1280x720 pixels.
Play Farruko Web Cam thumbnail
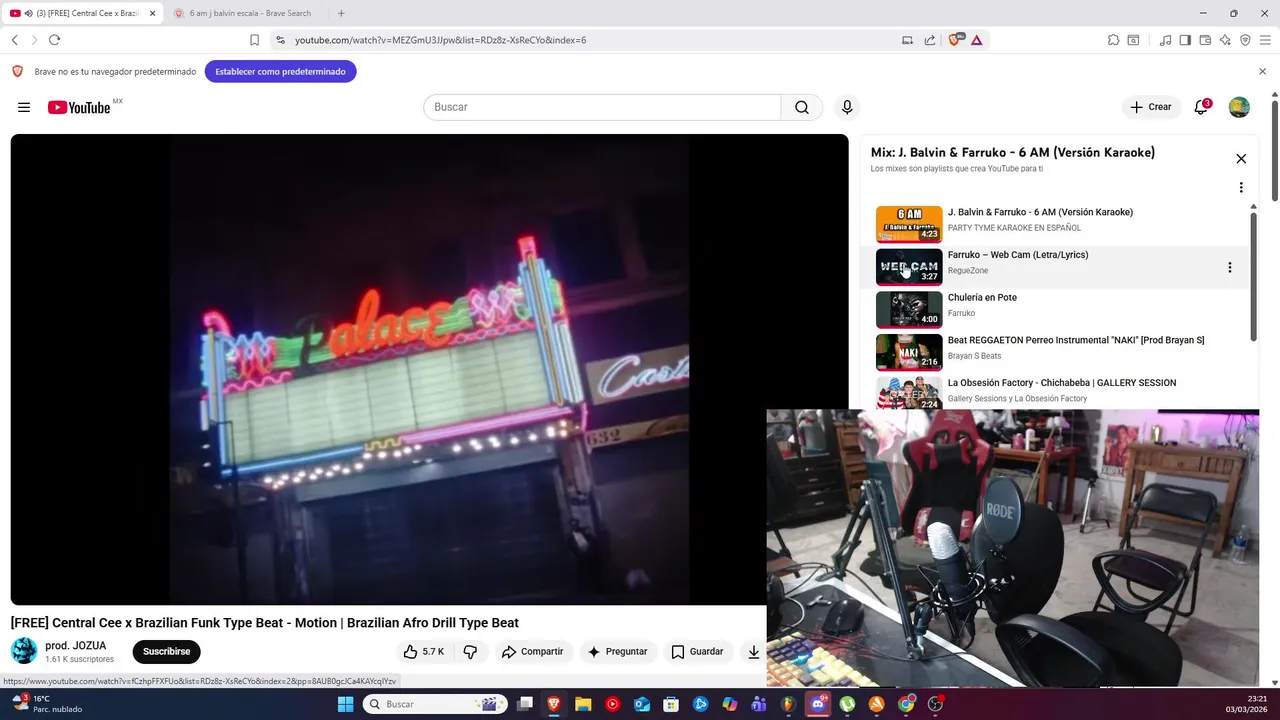[x=909, y=267]
